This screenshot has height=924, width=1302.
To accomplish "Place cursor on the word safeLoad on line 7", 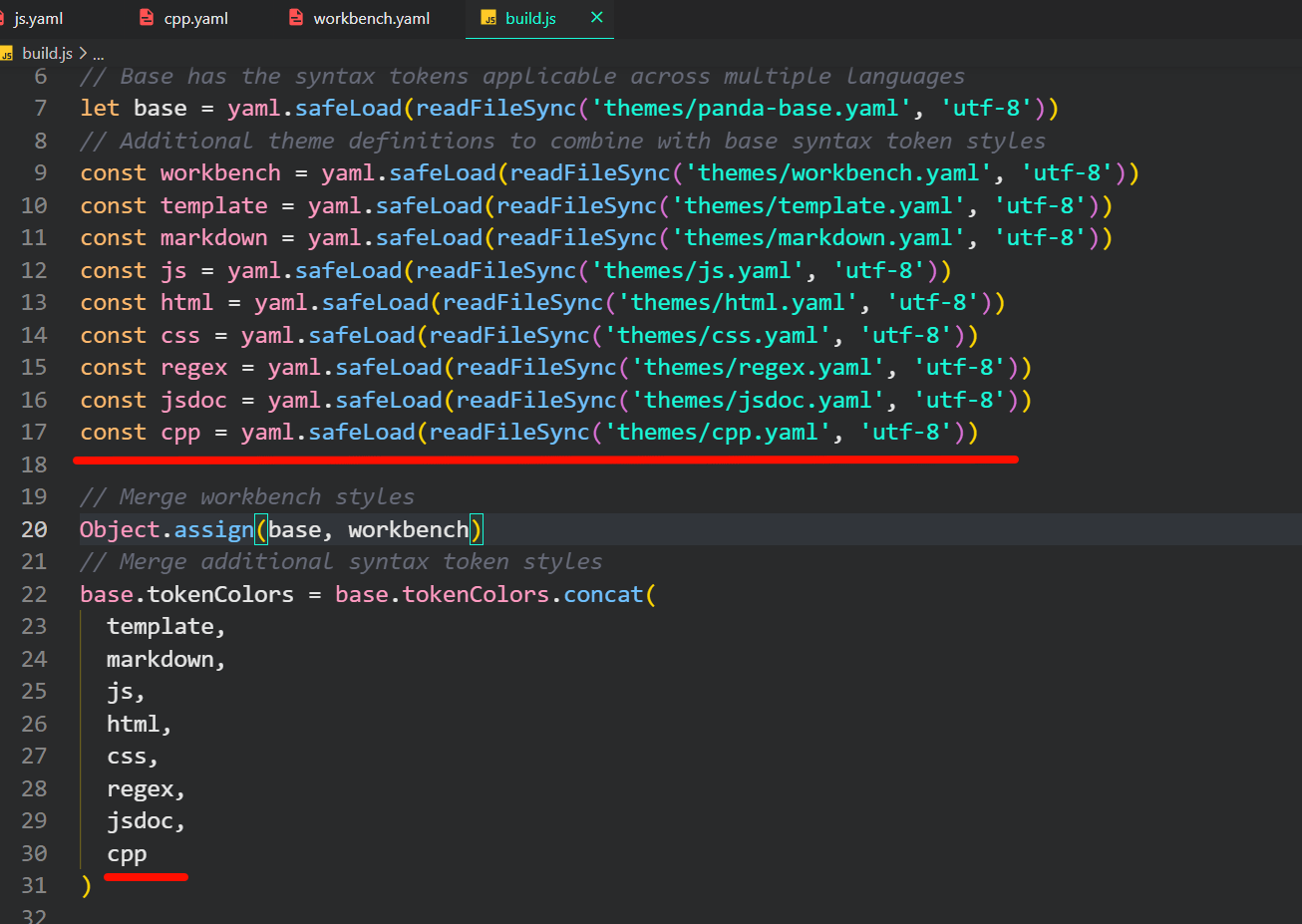I will pyautogui.click(x=347, y=108).
